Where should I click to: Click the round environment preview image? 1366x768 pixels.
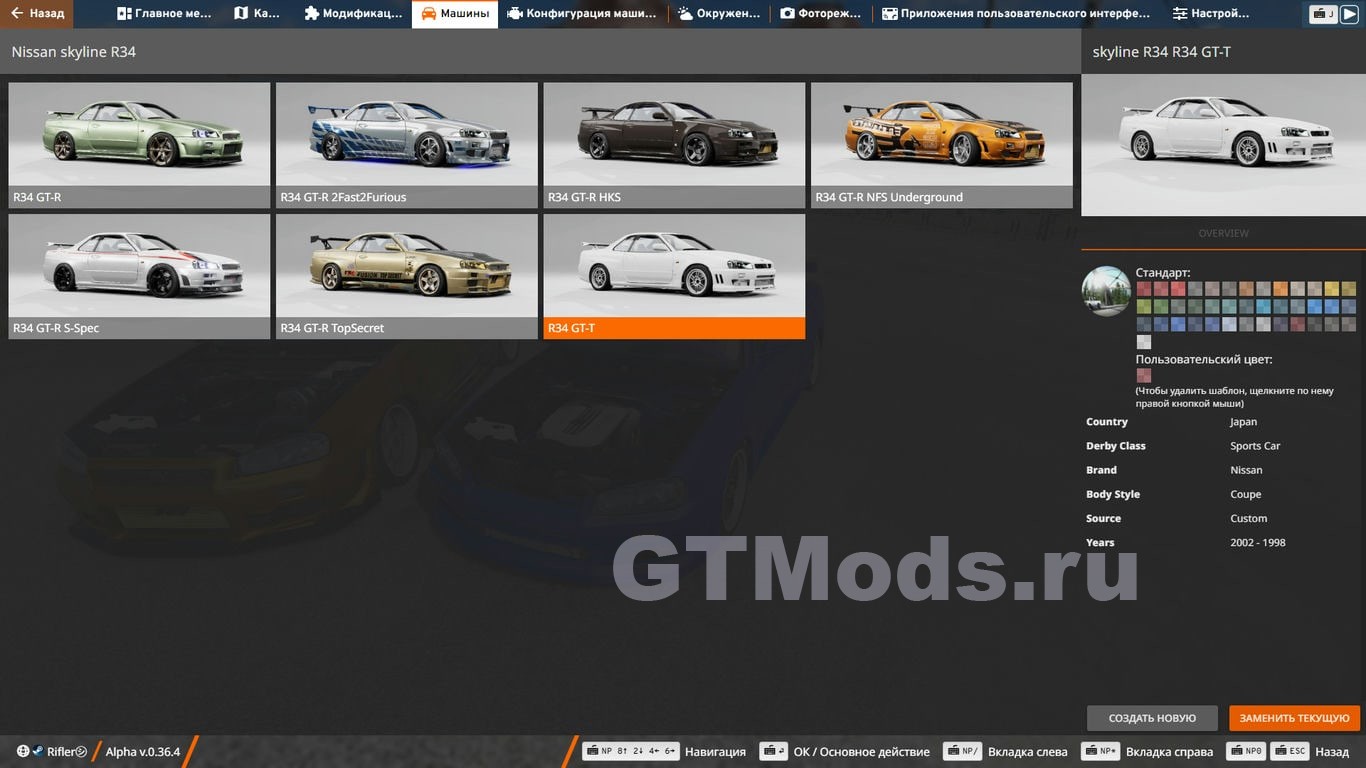click(x=1106, y=291)
